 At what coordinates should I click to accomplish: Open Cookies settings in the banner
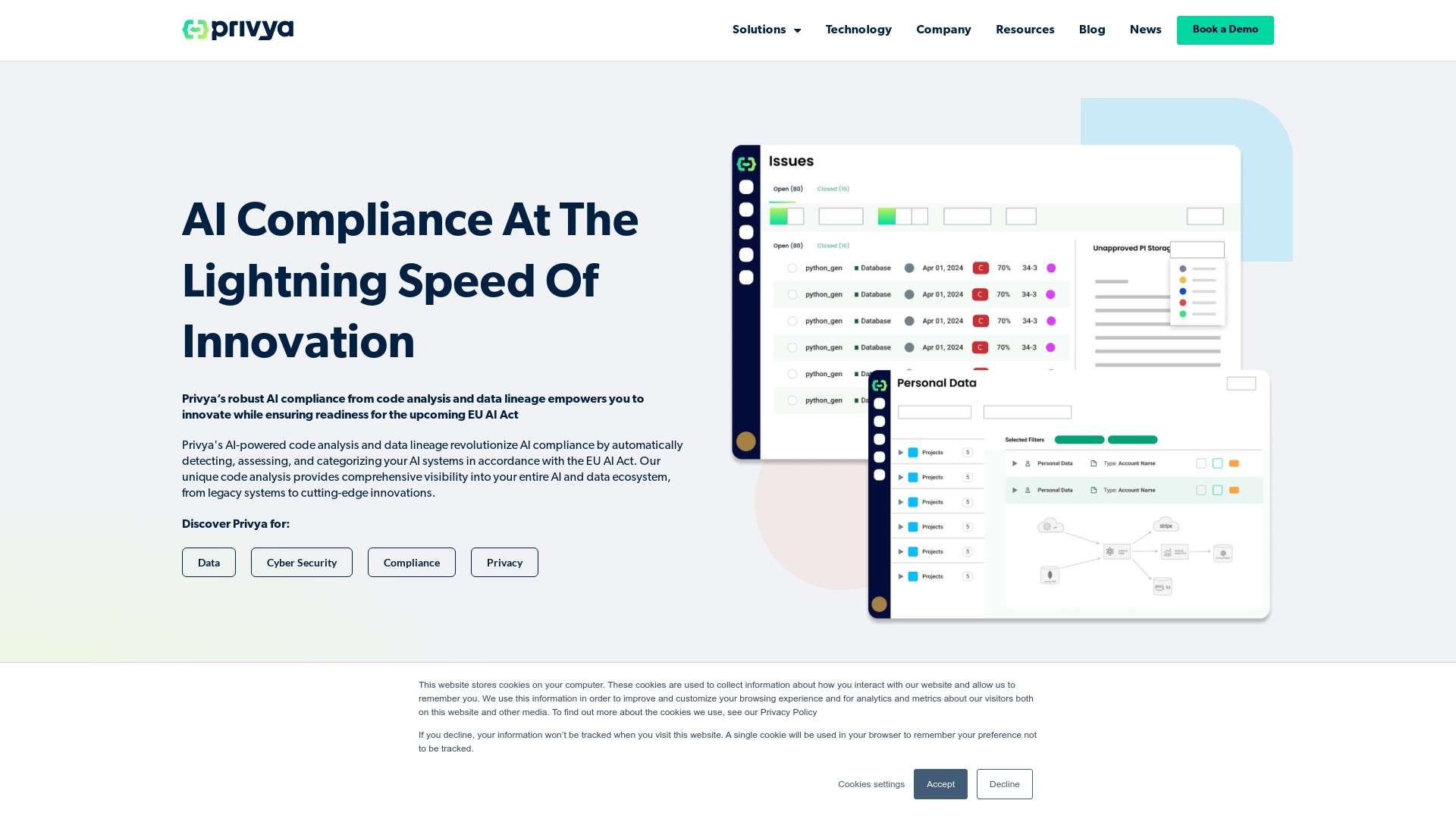point(871,784)
